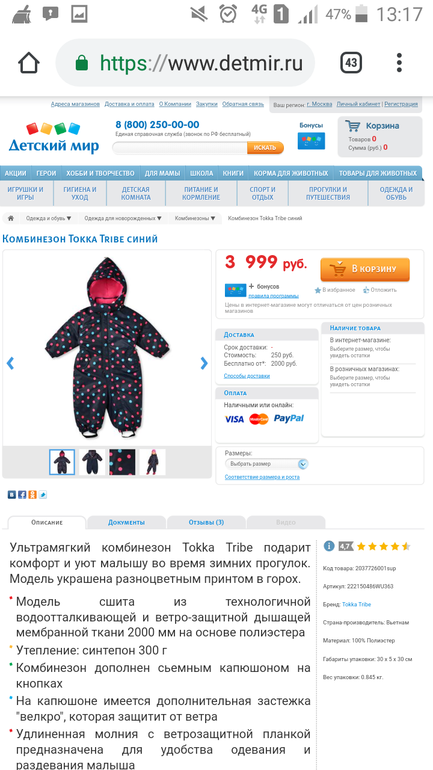Add item with В корзину button
The image size is (433, 770).
click(365, 269)
